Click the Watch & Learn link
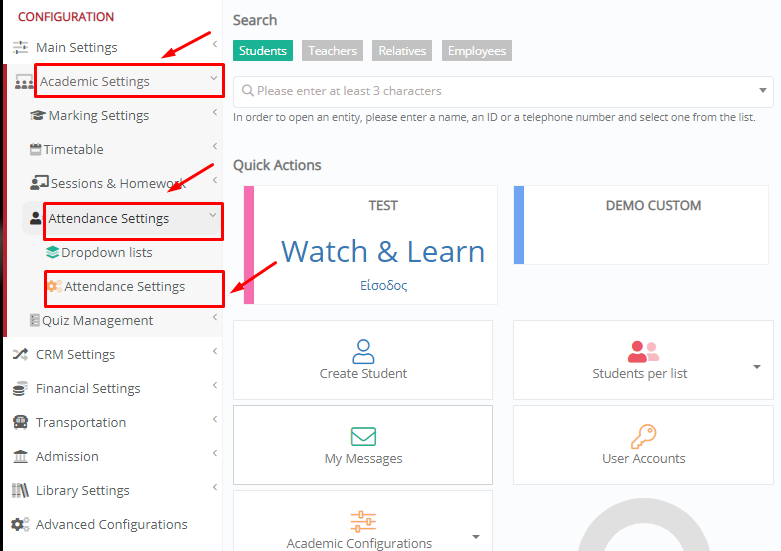The image size is (781, 551). tap(383, 251)
